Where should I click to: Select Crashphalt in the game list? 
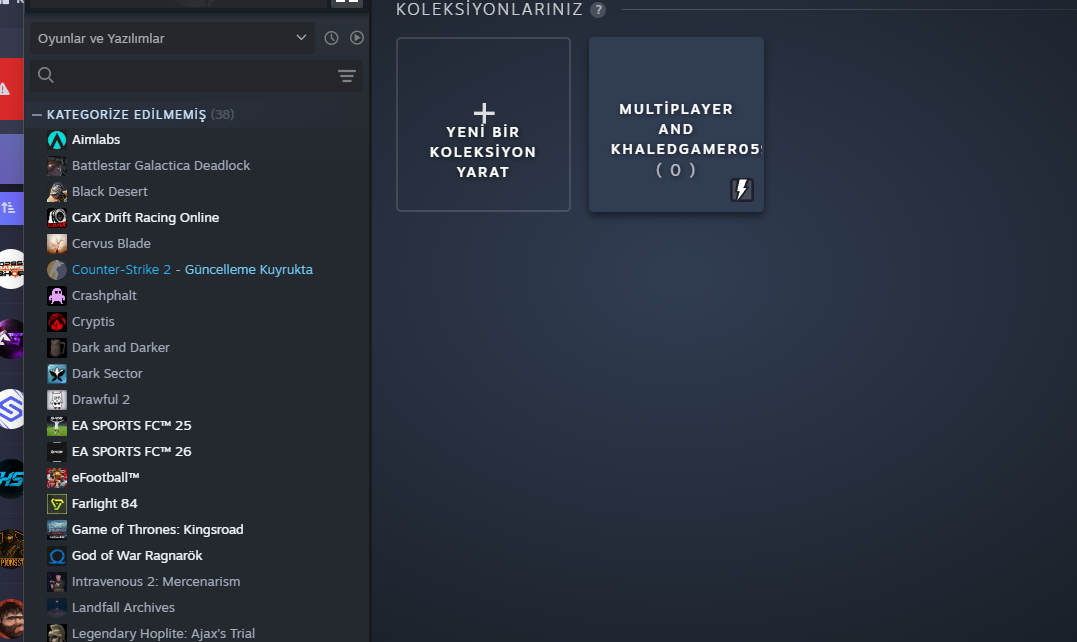104,296
